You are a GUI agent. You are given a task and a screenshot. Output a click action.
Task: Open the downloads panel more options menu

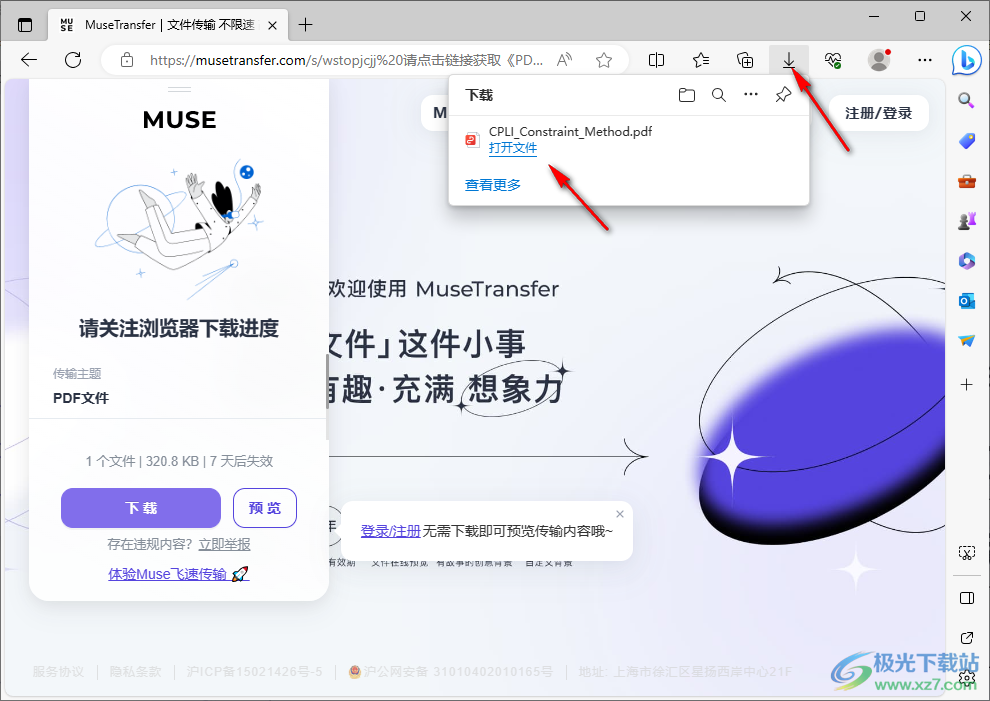[751, 94]
